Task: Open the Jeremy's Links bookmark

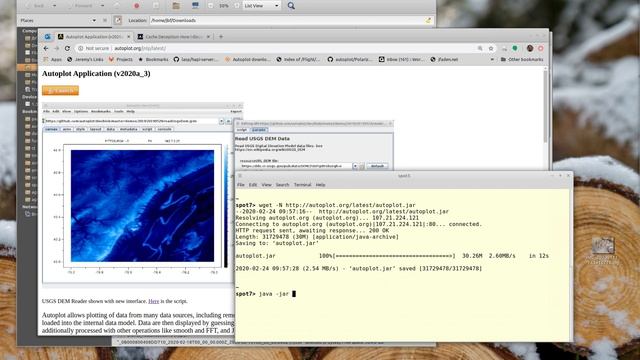Action: (85, 60)
